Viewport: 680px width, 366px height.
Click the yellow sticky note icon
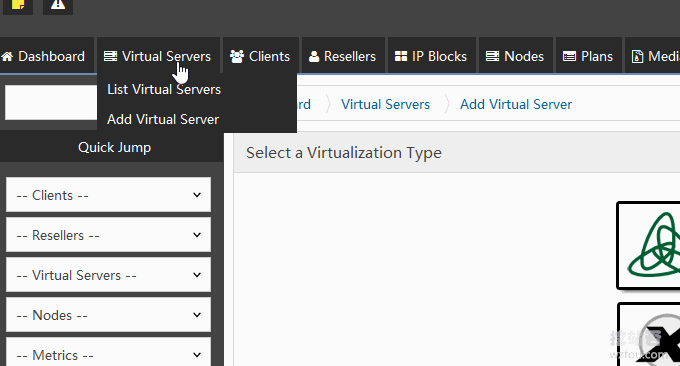tap(18, 6)
